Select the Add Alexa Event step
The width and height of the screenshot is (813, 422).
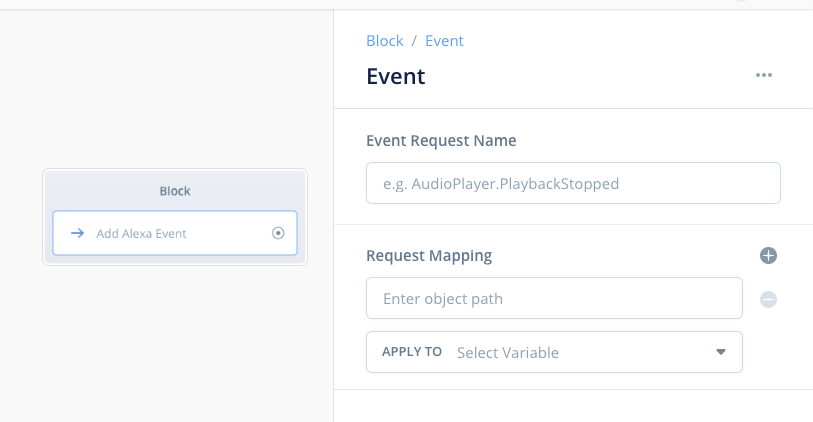[175, 233]
